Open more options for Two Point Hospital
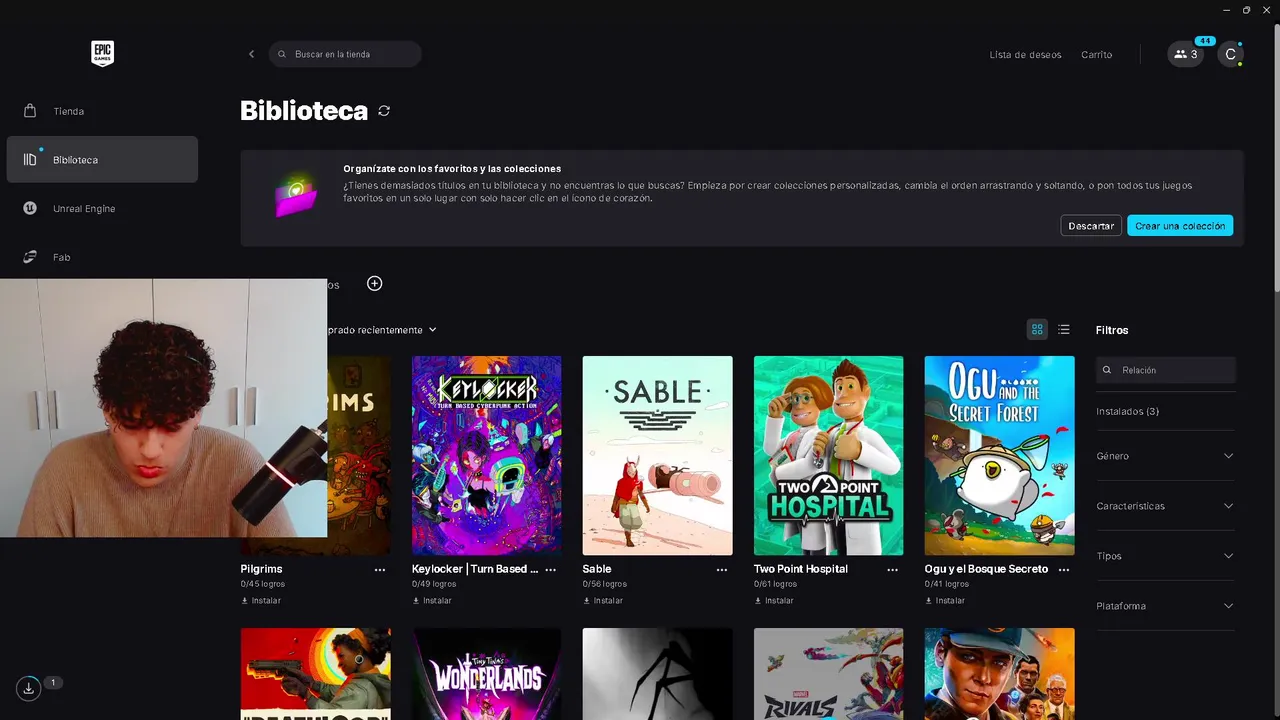The image size is (1280, 720). point(893,569)
